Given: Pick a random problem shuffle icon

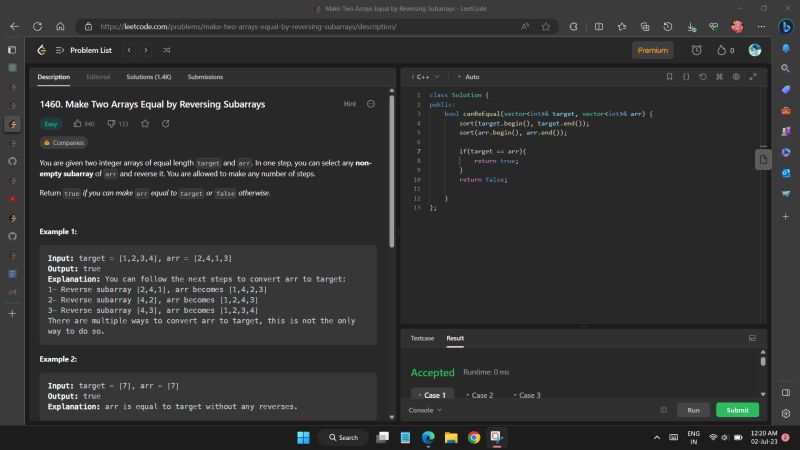Looking at the screenshot, I should pyautogui.click(x=166, y=50).
